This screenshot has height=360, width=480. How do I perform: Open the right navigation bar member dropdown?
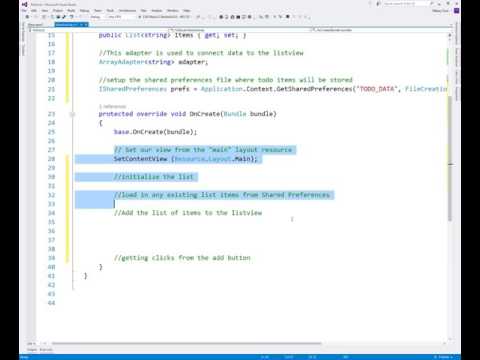coord(382,30)
